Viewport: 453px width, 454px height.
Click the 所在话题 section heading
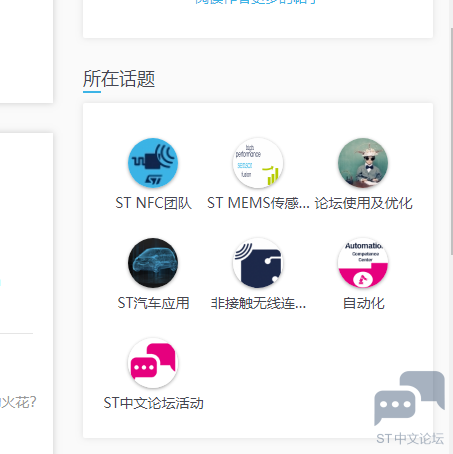click(119, 79)
